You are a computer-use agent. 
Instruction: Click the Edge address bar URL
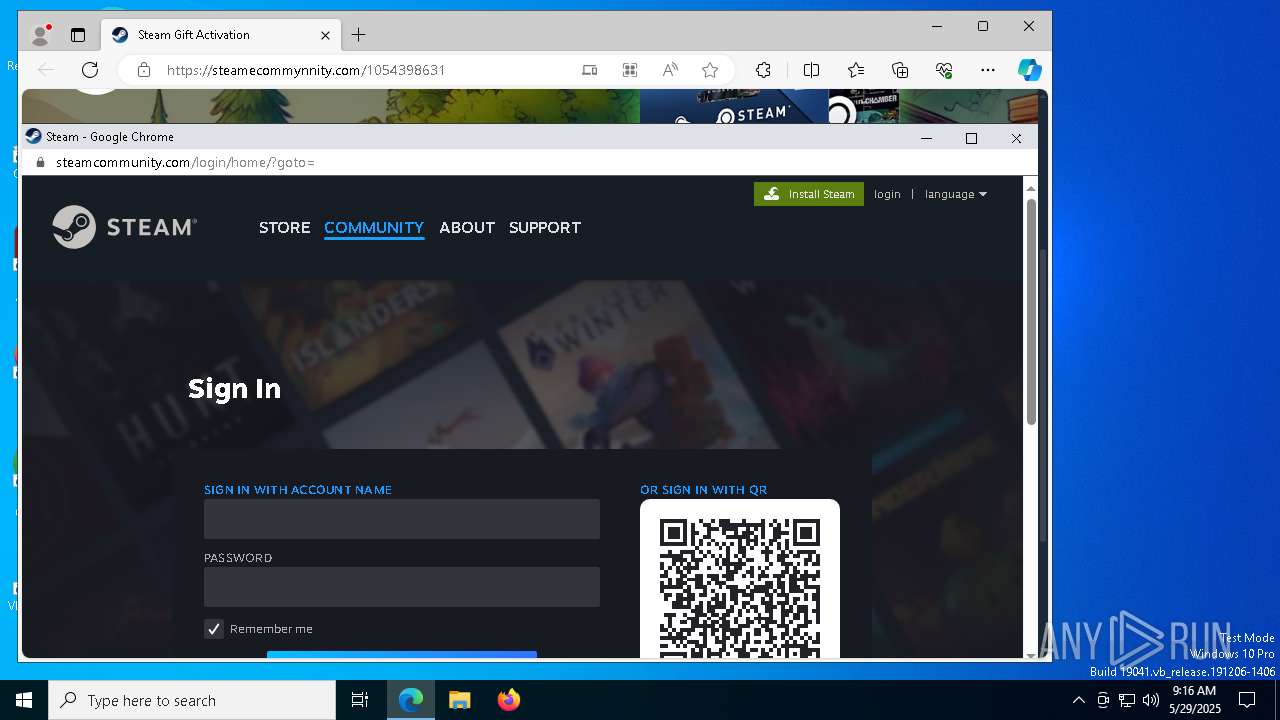(305, 70)
